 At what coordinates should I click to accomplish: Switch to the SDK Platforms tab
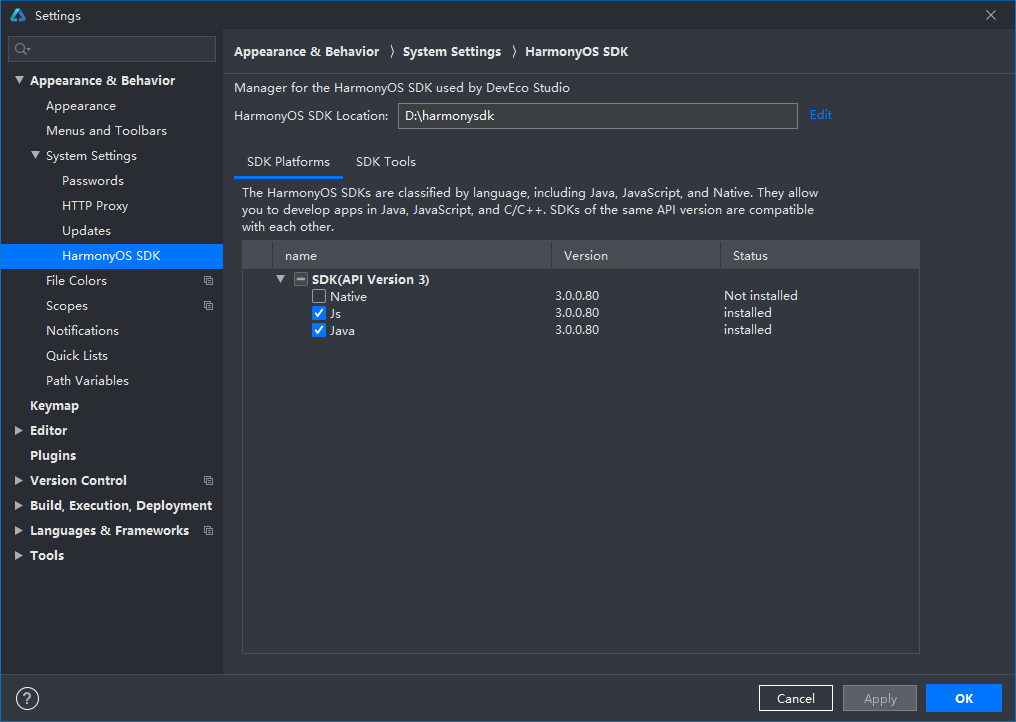coord(288,161)
